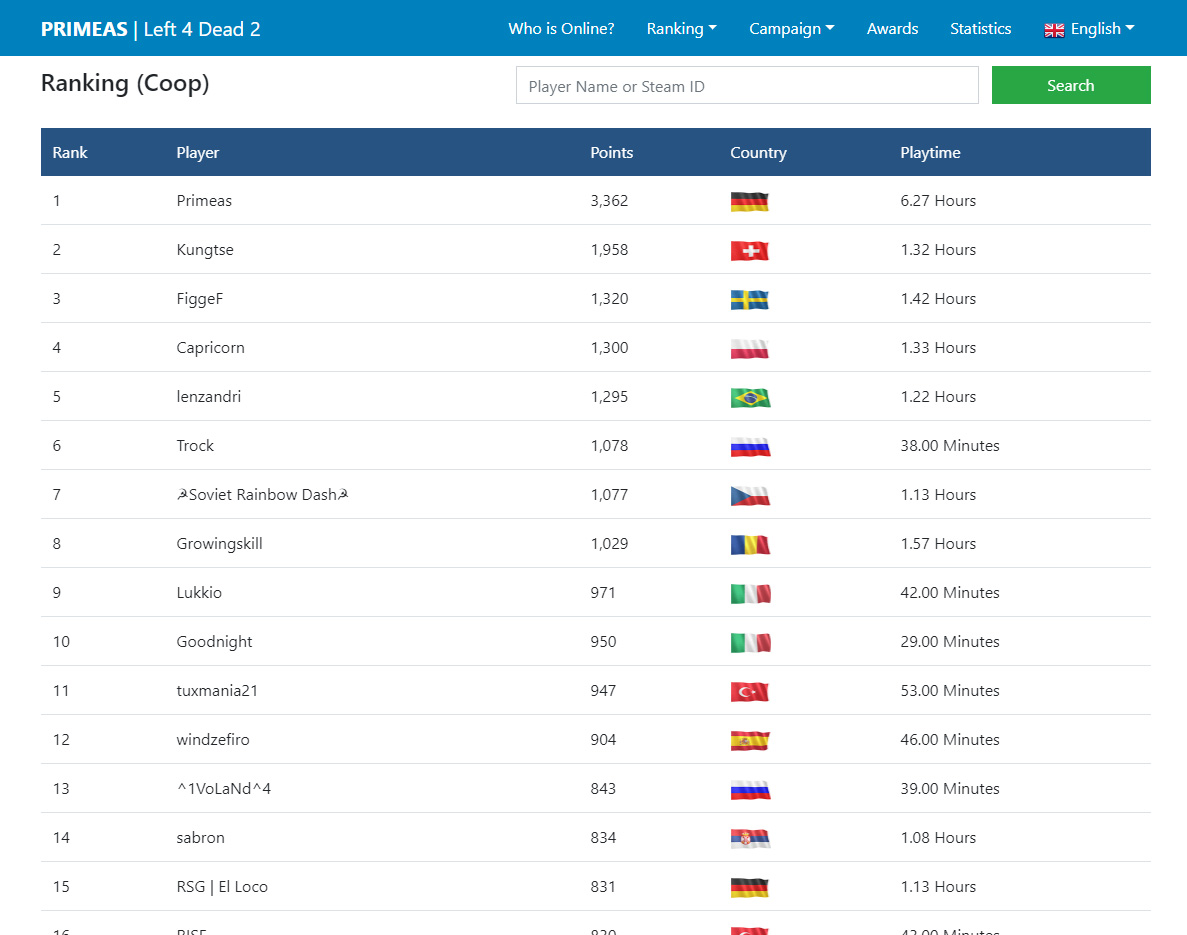
Task: Click the Rank column header
Action: coord(70,153)
